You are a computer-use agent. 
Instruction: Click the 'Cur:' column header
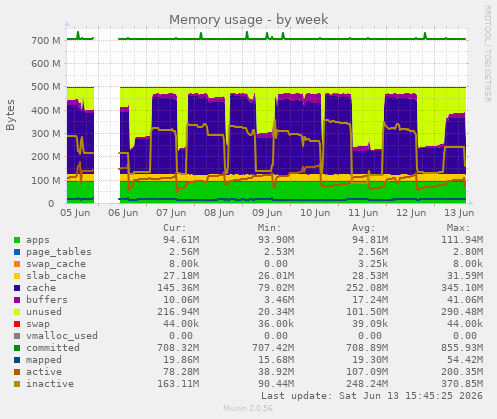click(175, 228)
